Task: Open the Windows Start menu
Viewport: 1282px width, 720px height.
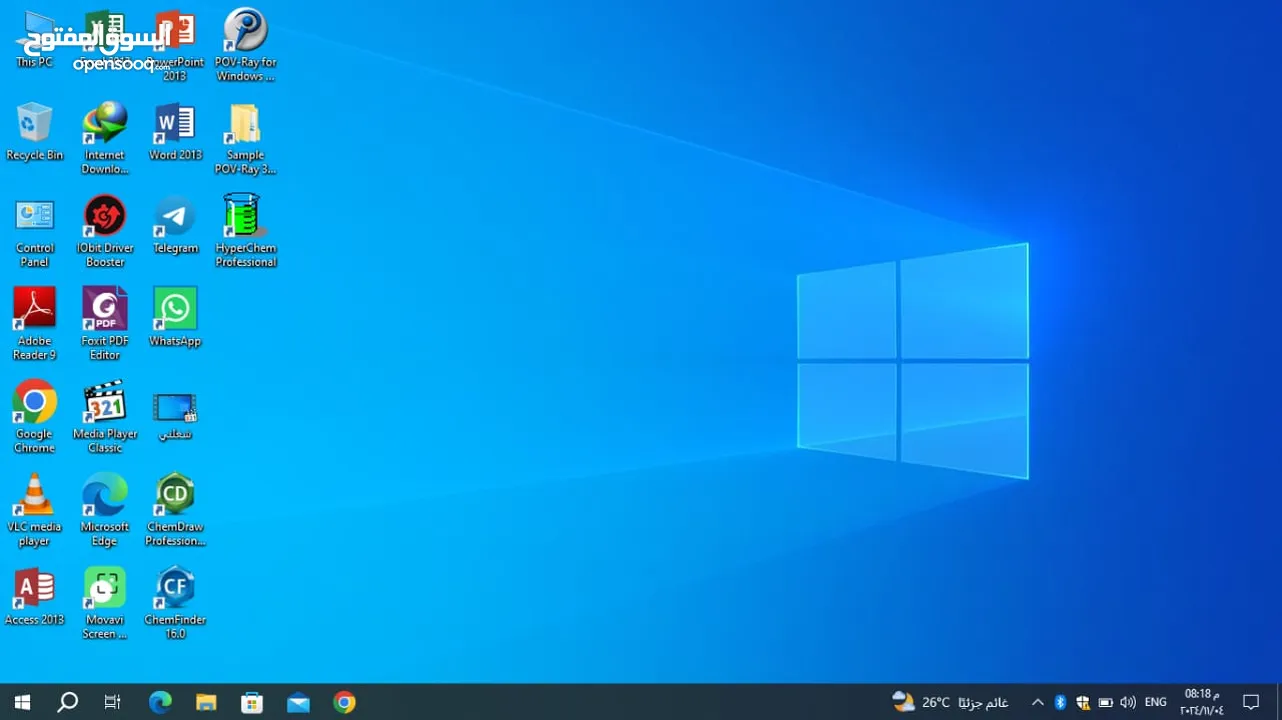Action: click(x=22, y=702)
